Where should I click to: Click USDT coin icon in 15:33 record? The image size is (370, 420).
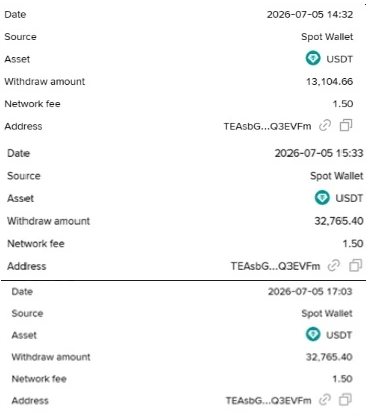point(322,198)
